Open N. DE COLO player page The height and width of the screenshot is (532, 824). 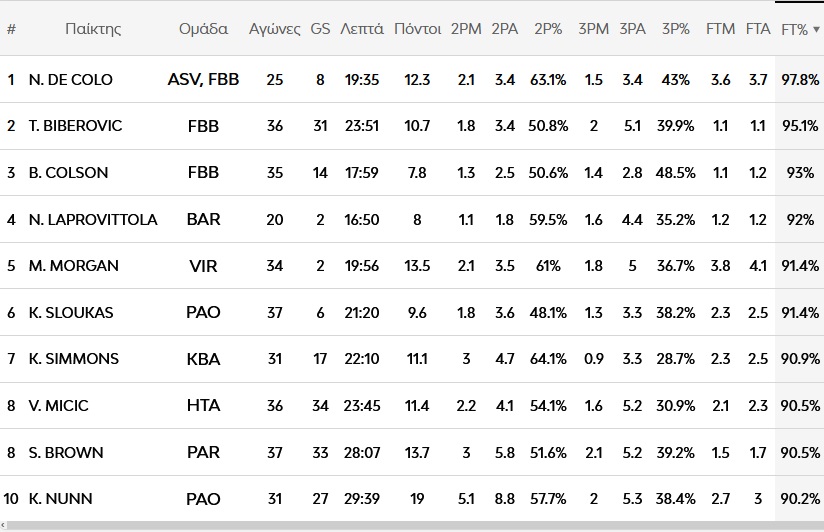click(x=71, y=80)
